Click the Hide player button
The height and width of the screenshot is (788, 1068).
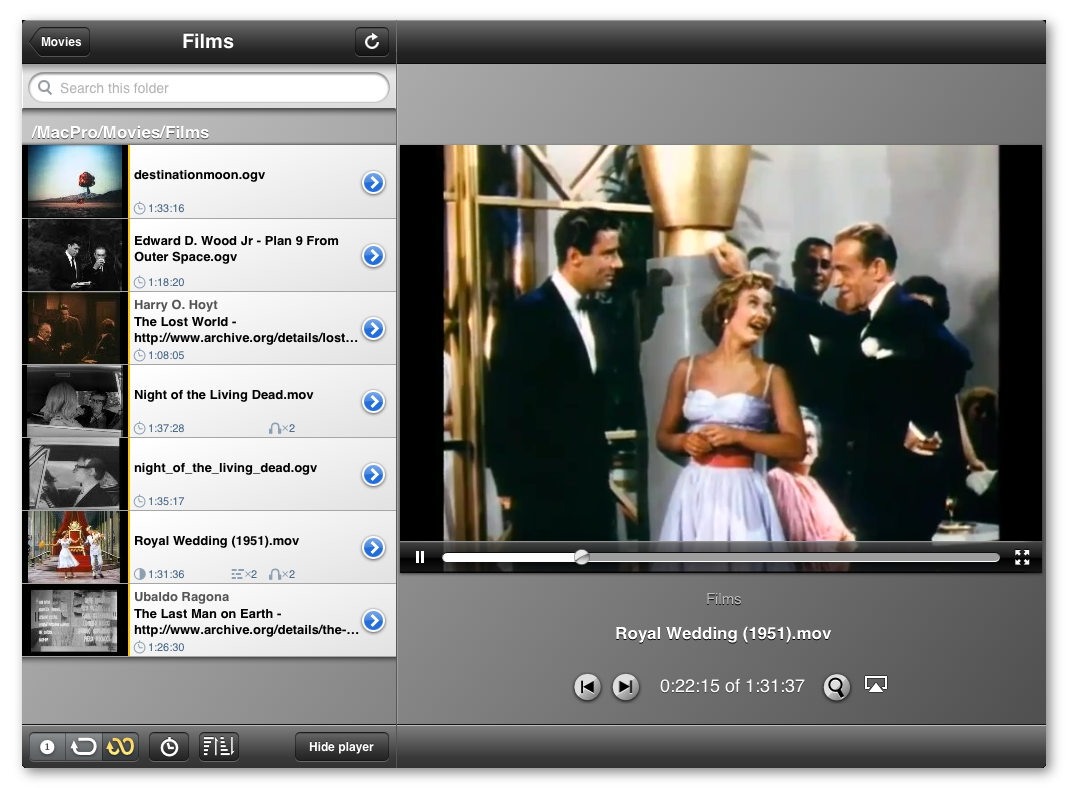341,747
